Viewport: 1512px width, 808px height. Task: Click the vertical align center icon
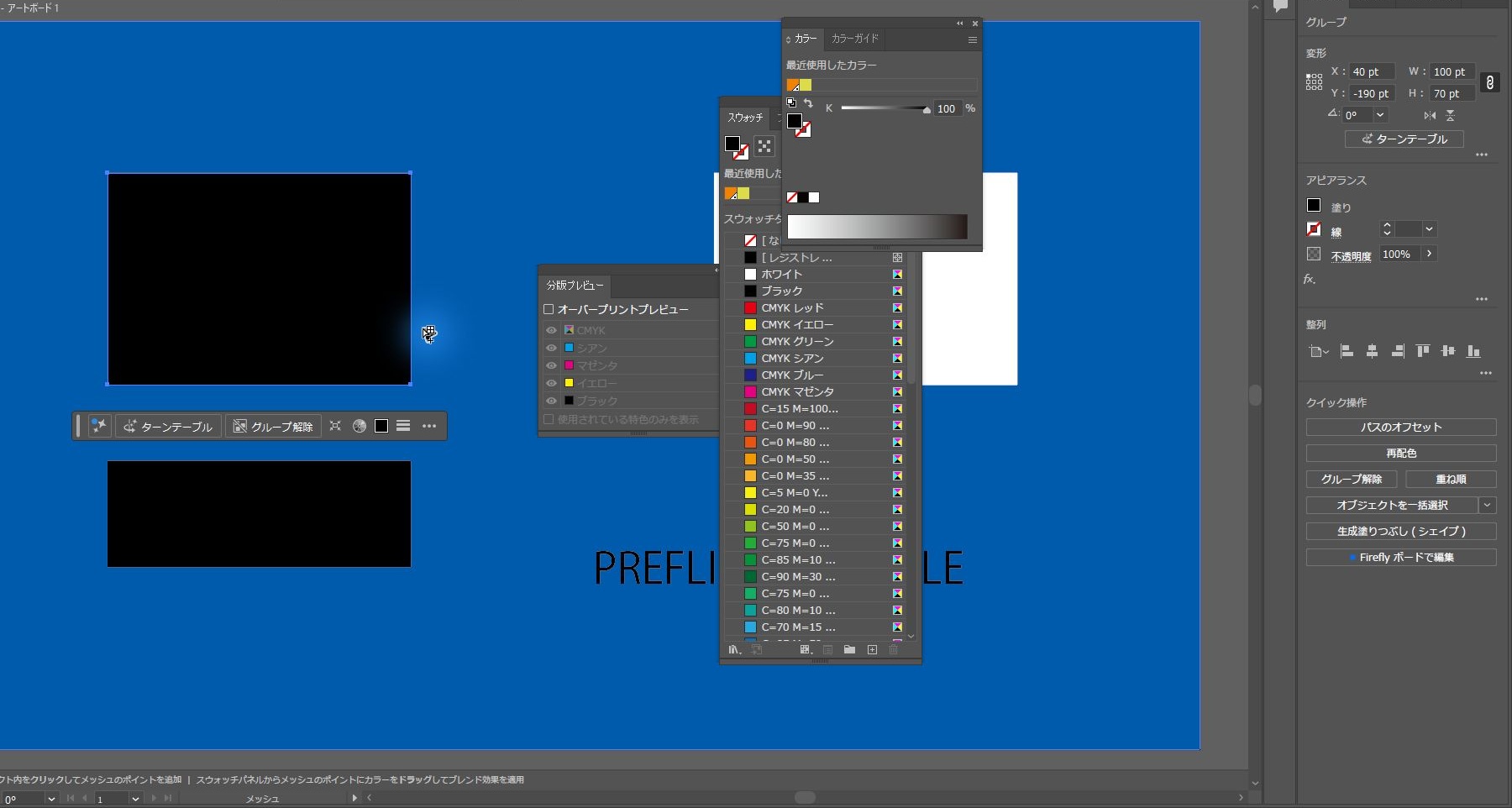(1447, 351)
